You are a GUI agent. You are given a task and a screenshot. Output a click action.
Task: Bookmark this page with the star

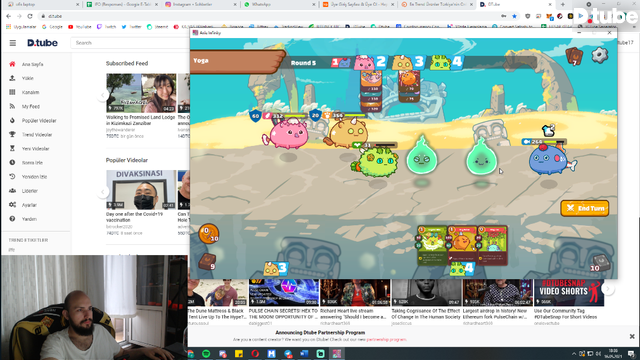[514, 16]
